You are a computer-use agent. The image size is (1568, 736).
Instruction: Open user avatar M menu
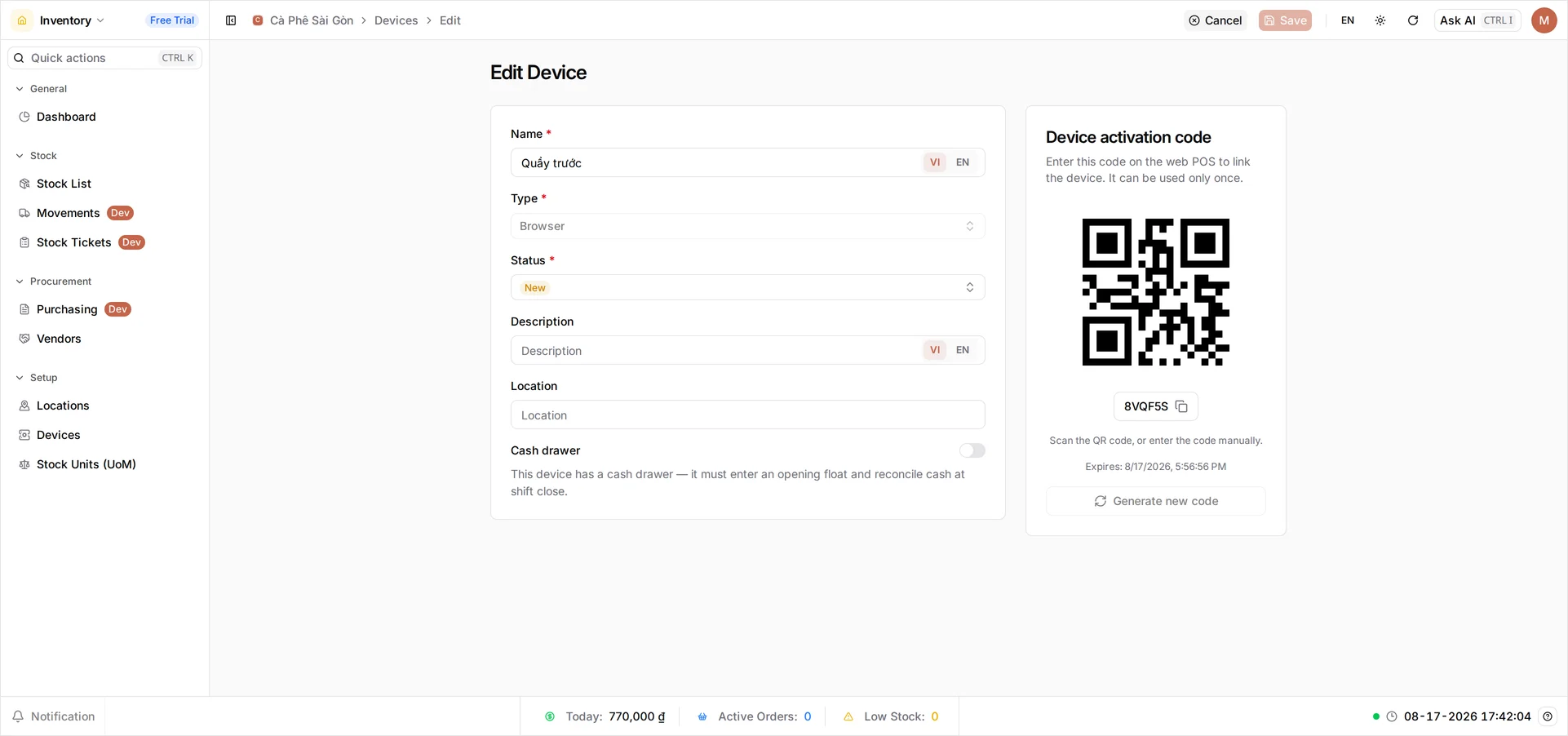point(1544,20)
